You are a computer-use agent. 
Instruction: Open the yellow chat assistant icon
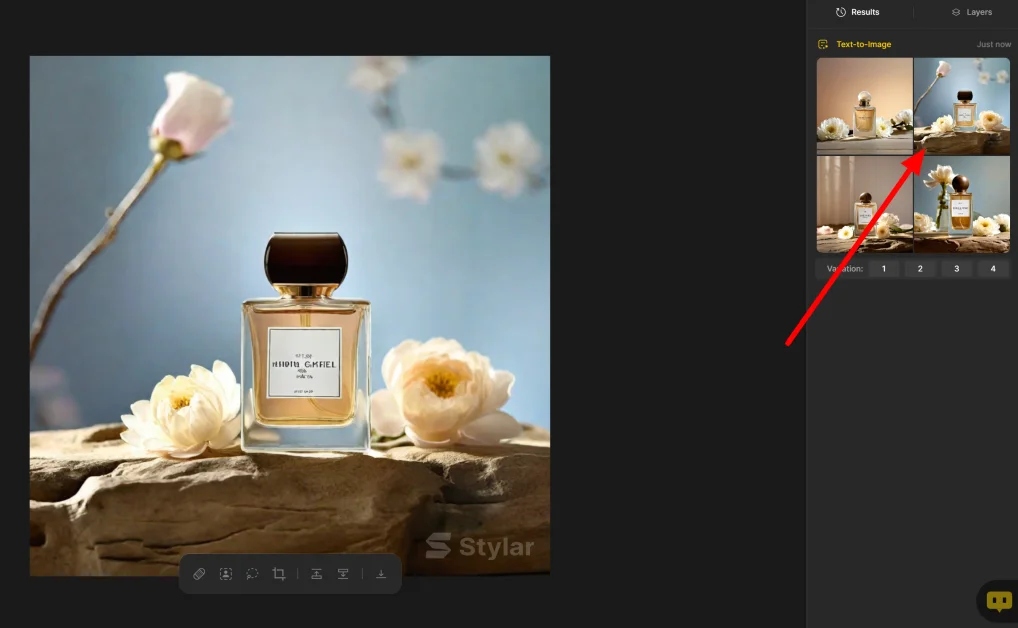coord(998,601)
